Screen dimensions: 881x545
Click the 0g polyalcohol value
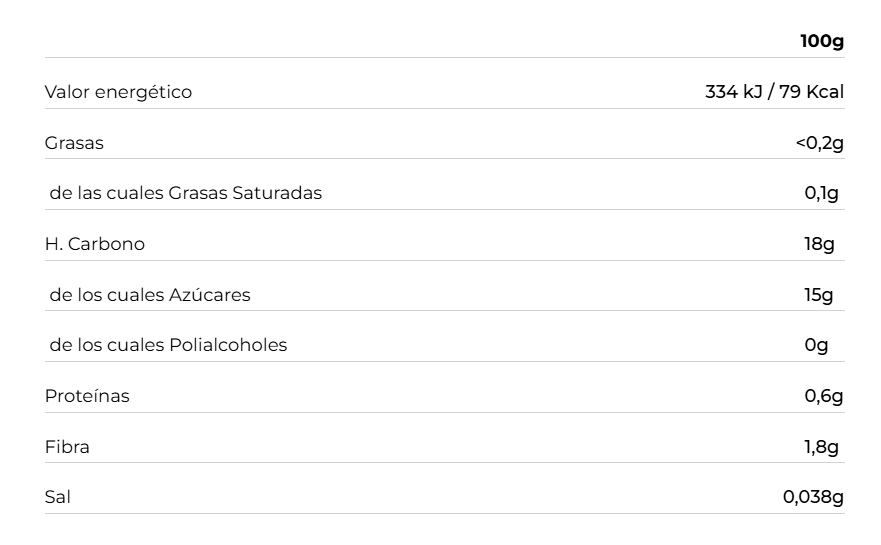click(817, 345)
